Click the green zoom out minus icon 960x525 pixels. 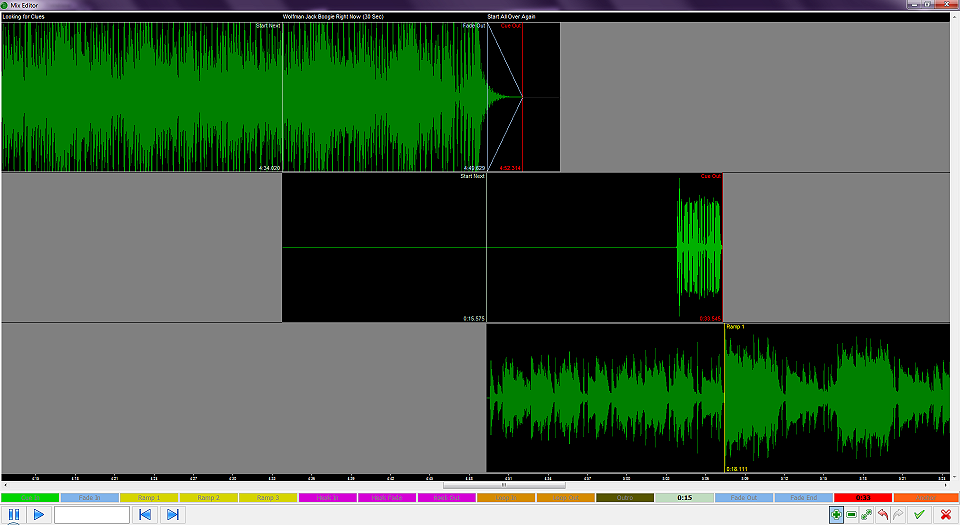[x=851, y=514]
